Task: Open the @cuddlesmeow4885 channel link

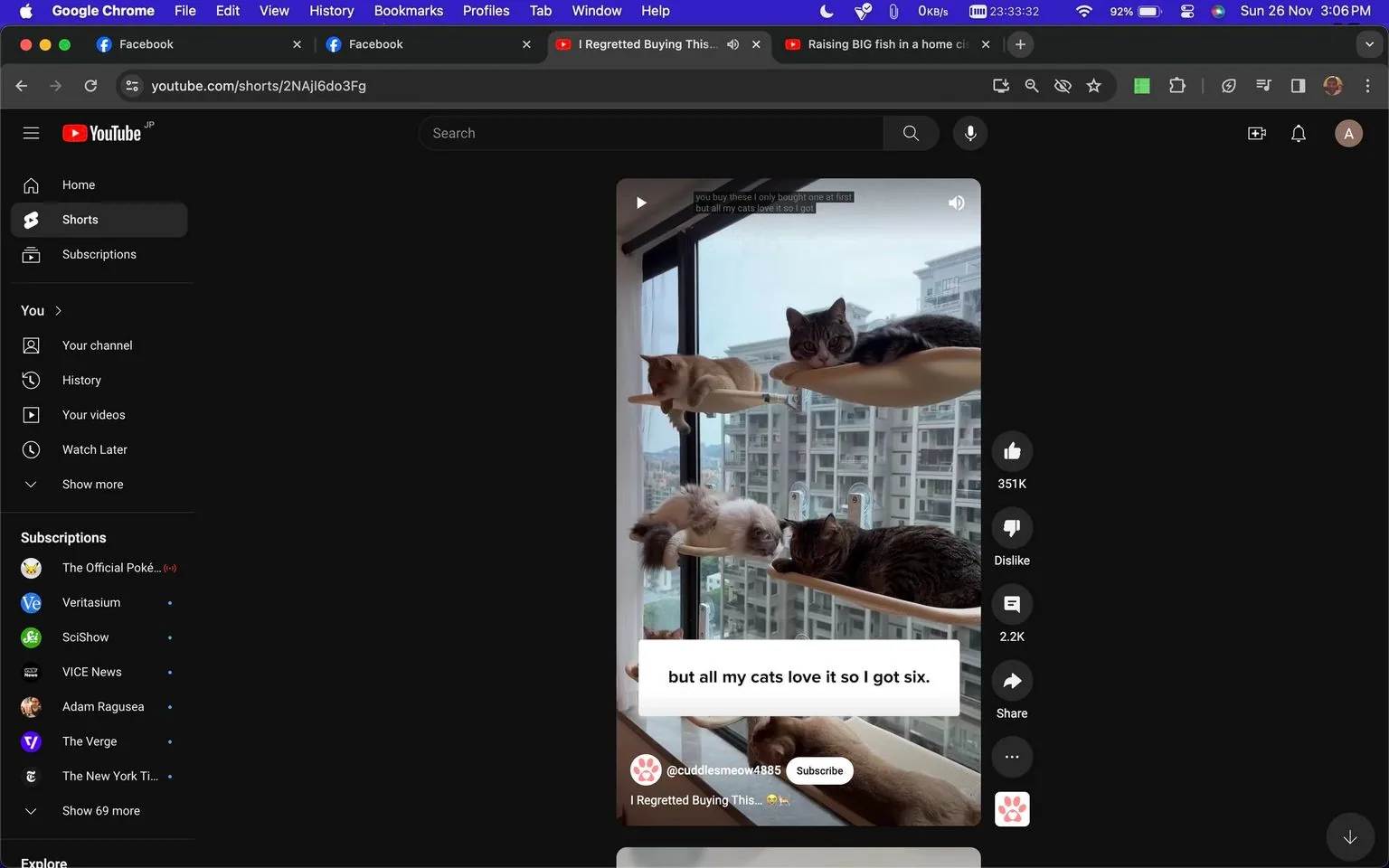Action: pyautogui.click(x=723, y=770)
